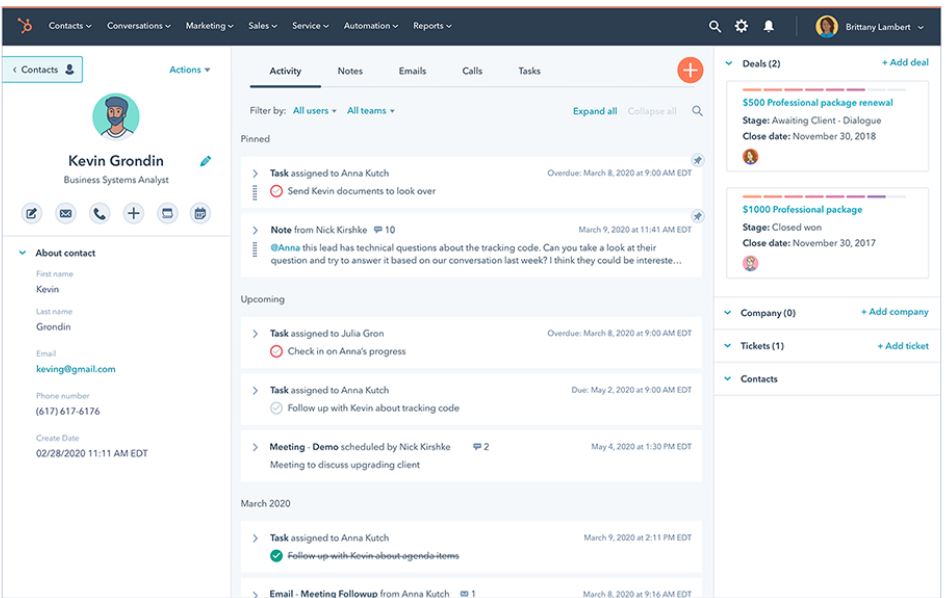Image resolution: width=946 pixels, height=598 pixels.
Task: Open the All teams filter dropdown
Action: click(x=370, y=111)
